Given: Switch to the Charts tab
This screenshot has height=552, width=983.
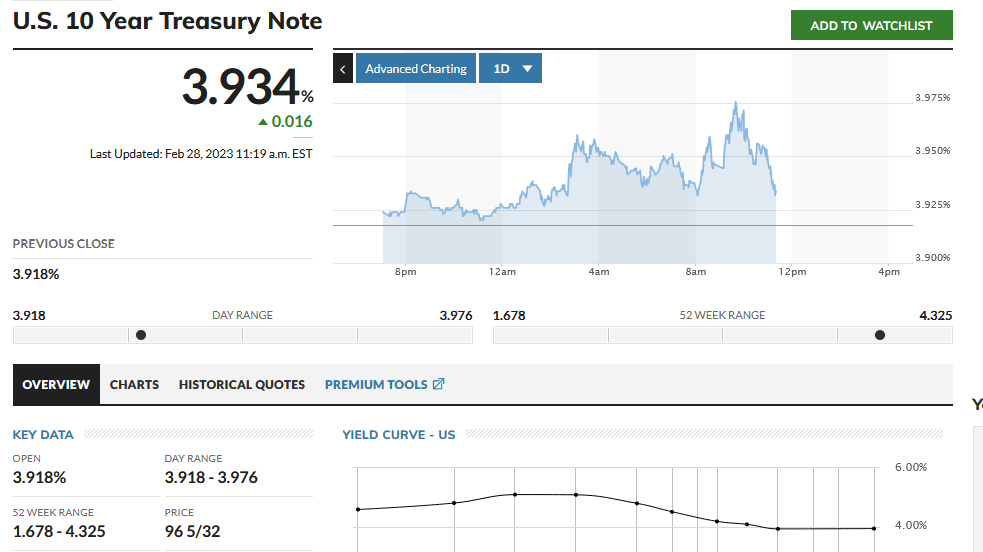Looking at the screenshot, I should coord(134,384).
